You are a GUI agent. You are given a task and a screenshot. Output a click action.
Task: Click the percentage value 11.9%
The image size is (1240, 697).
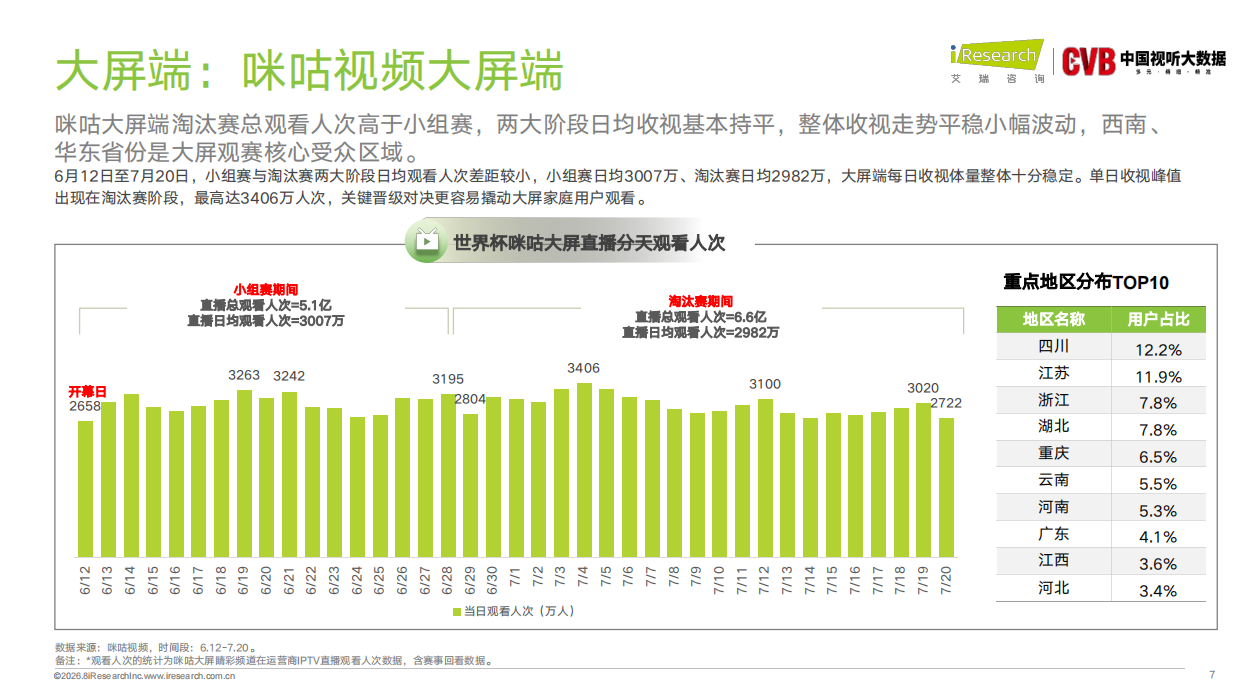1158,377
